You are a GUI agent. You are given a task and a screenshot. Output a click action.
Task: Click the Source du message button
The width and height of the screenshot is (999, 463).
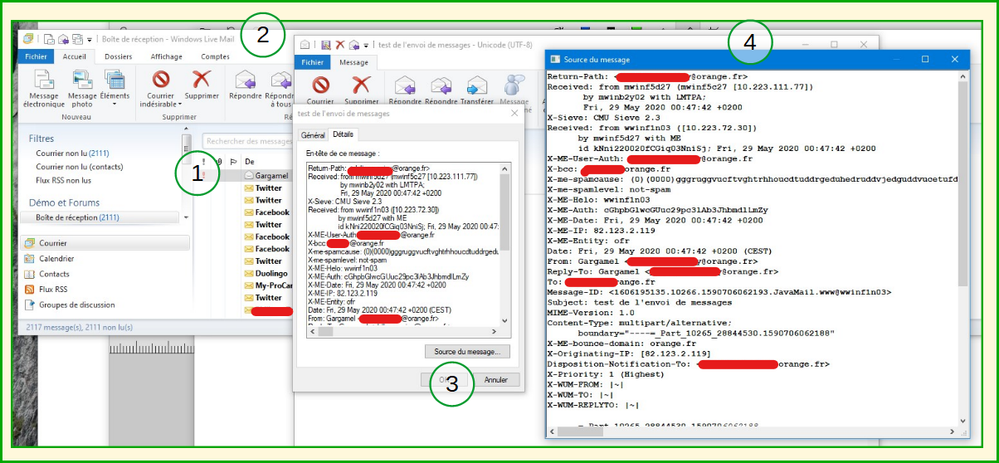tap(468, 351)
